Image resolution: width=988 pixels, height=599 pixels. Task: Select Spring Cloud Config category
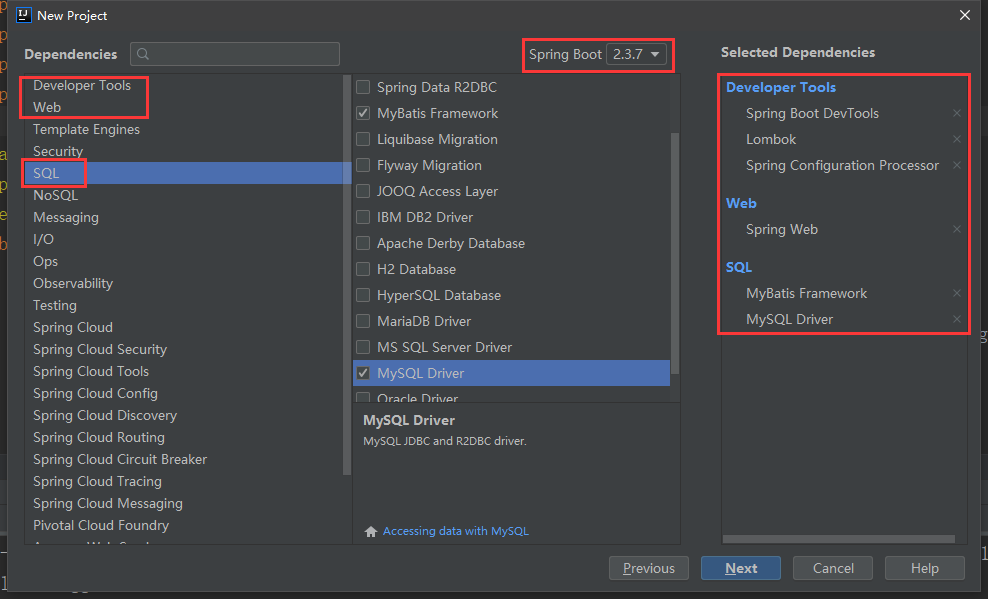[x=96, y=394]
